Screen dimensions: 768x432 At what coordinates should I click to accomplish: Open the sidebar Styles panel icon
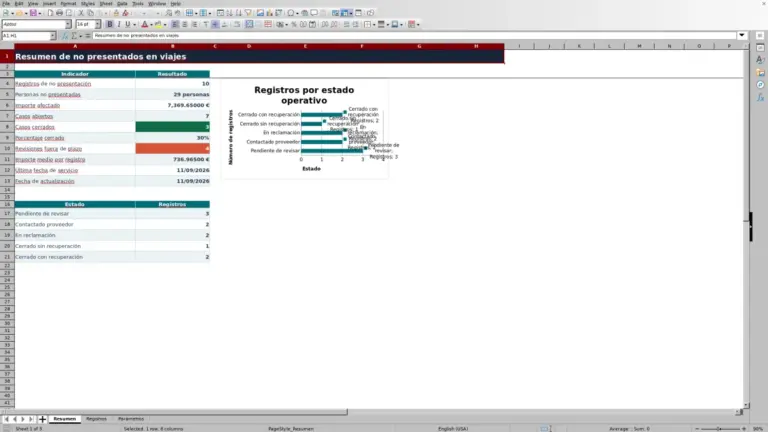coord(760,60)
